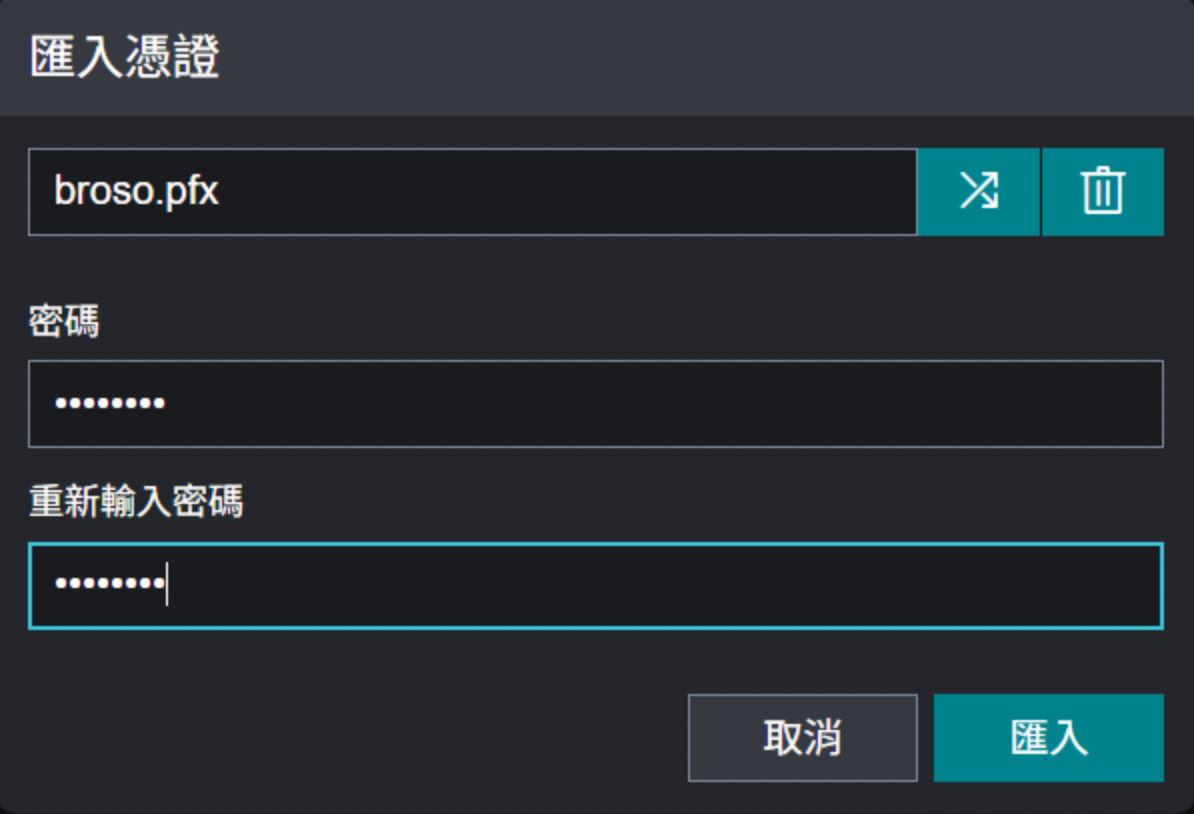Select the broso.pfx filename text
The height and width of the screenshot is (814, 1194).
136,191
